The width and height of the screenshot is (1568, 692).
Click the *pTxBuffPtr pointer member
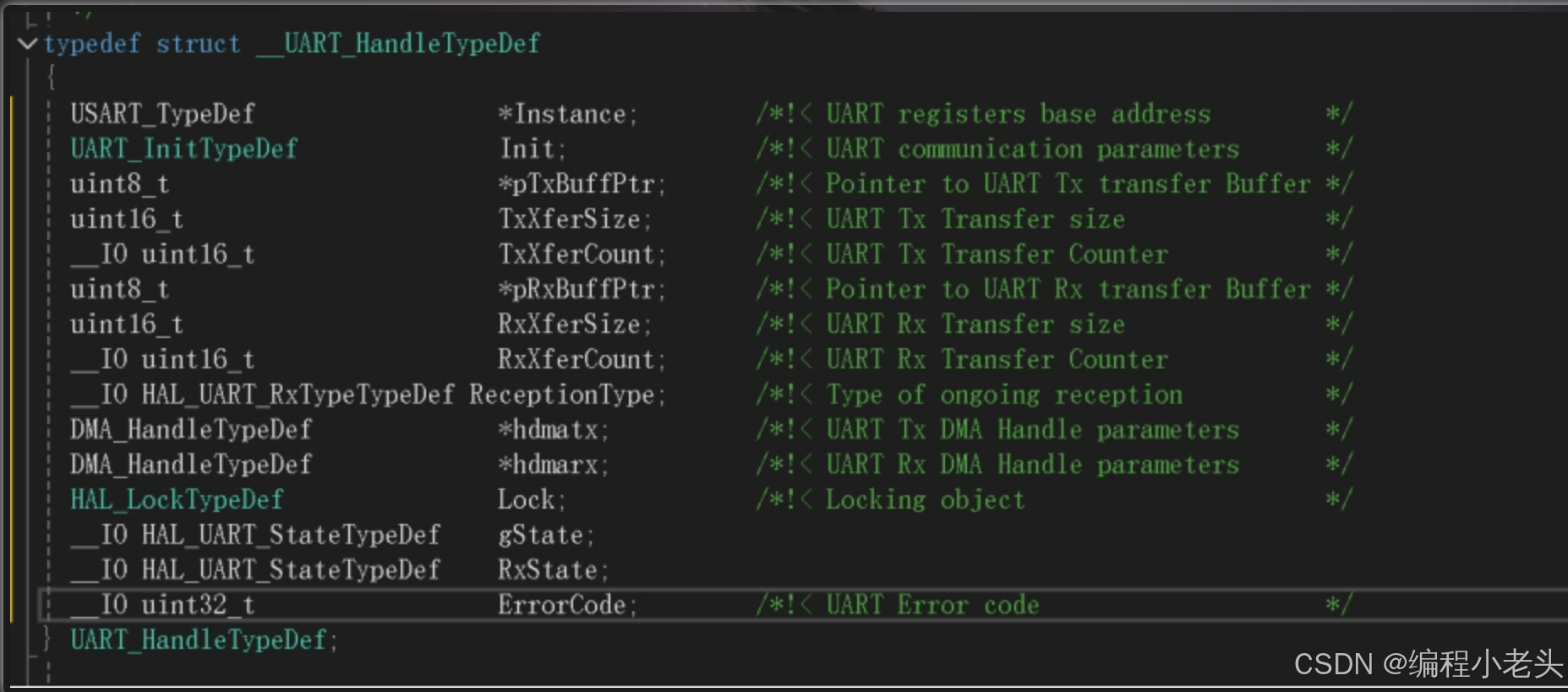(582, 184)
